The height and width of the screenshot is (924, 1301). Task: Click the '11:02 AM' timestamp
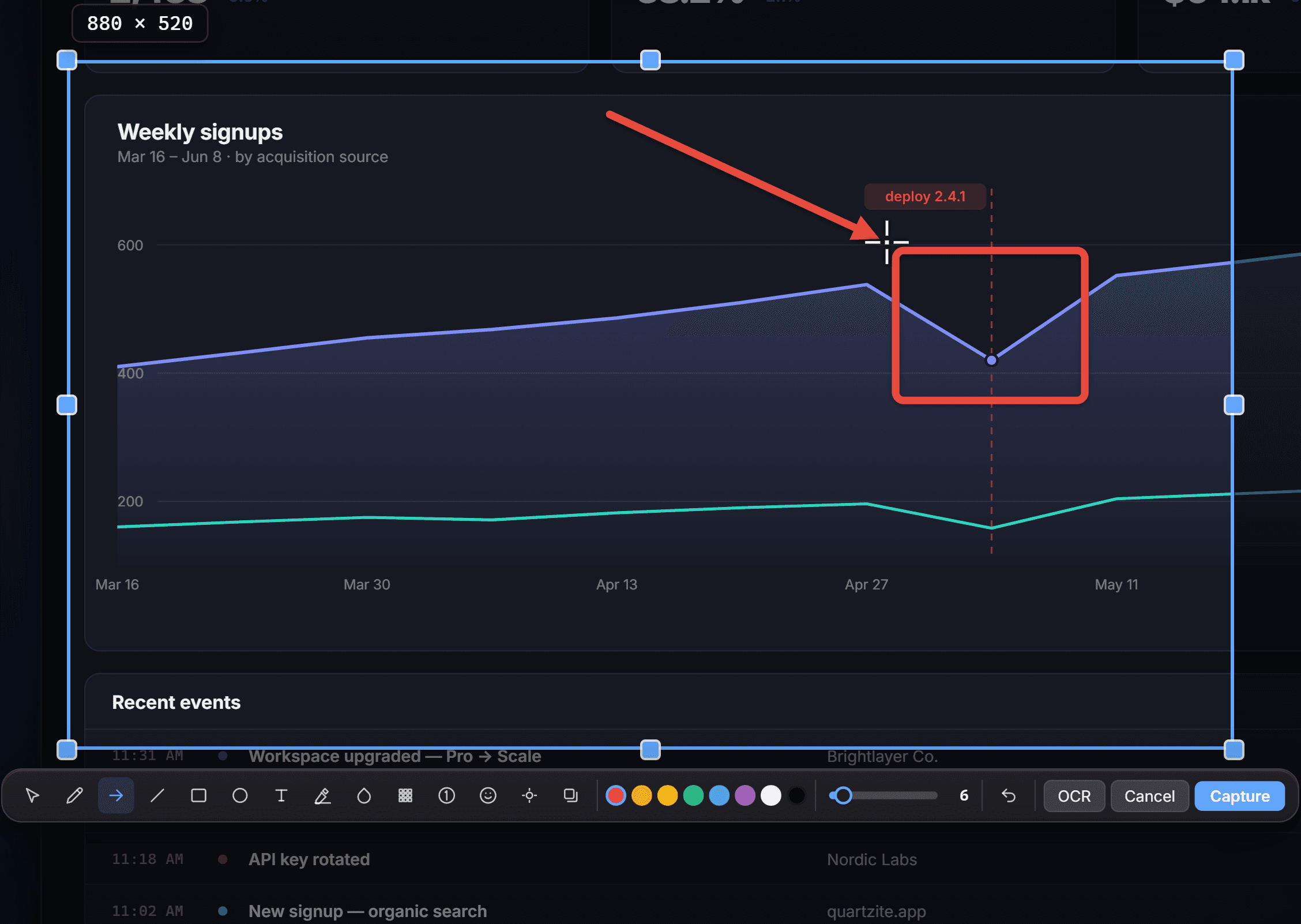148,911
